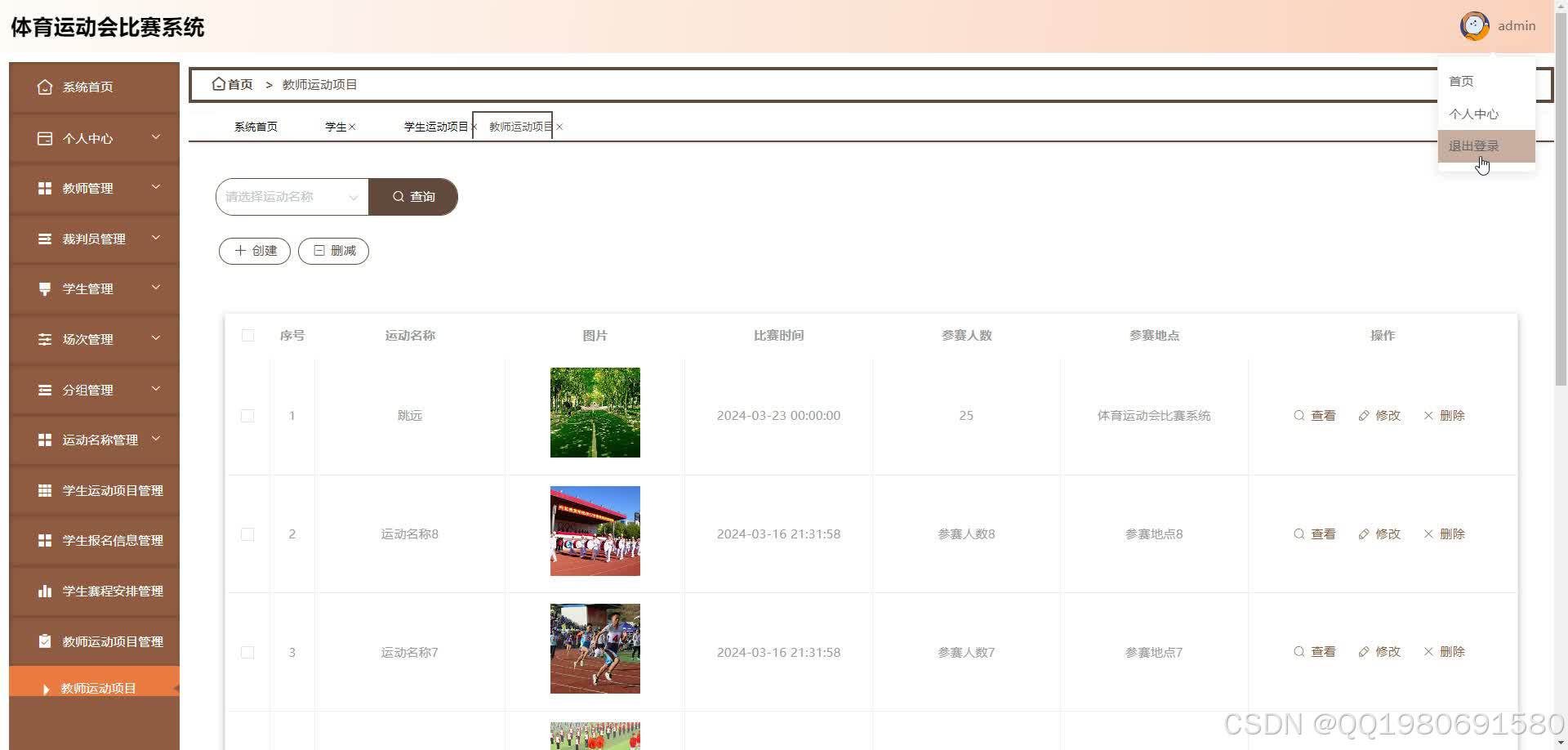Check the row 2 运动名称8 checkbox

[247, 534]
